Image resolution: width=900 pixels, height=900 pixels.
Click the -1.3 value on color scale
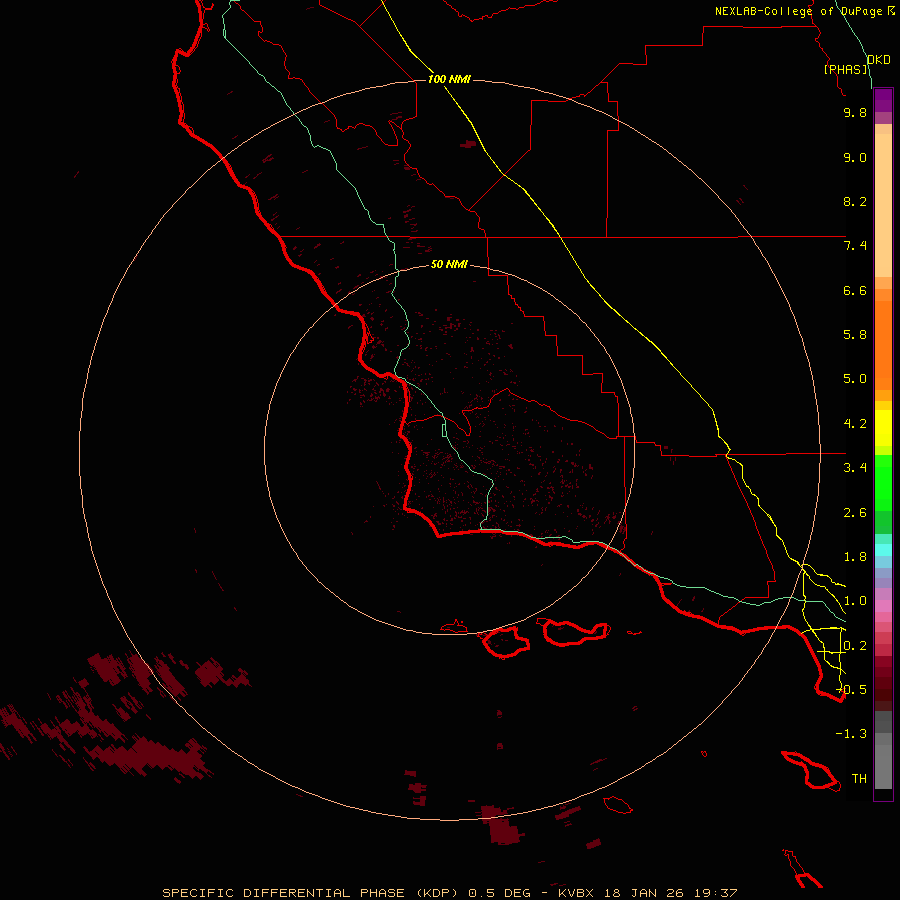pyautogui.click(x=851, y=734)
